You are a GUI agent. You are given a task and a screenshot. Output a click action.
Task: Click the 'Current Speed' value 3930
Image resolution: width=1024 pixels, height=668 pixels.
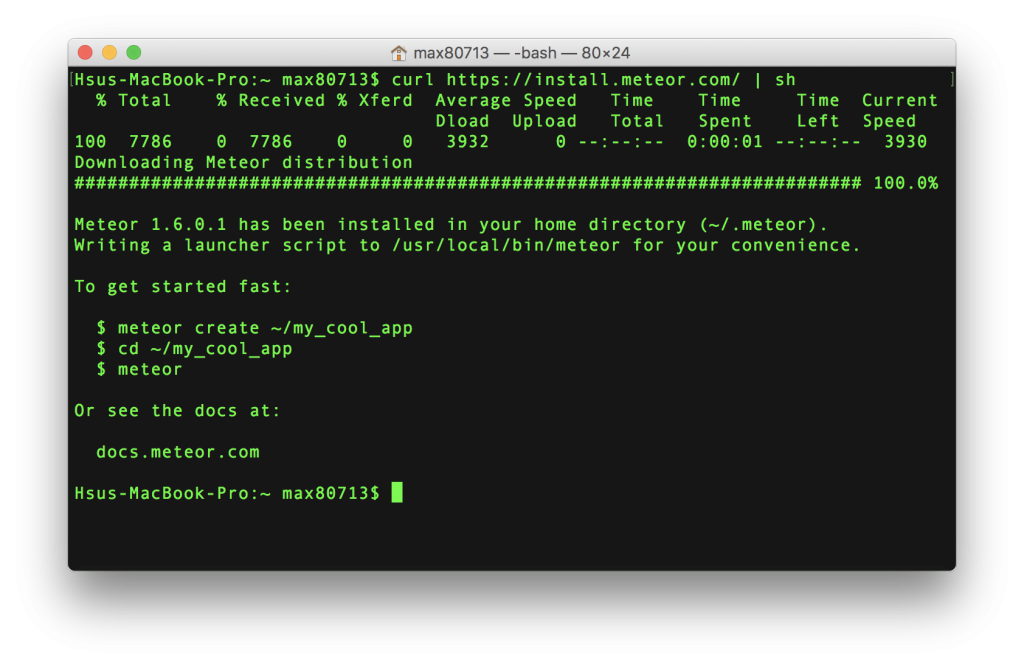tap(905, 142)
